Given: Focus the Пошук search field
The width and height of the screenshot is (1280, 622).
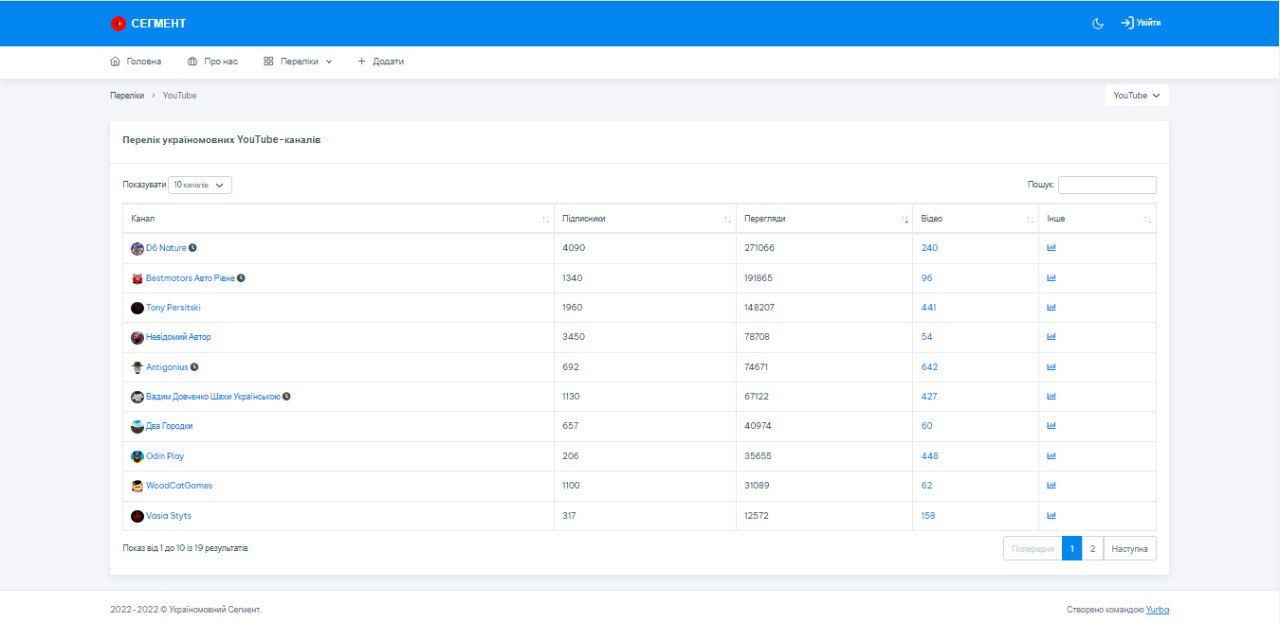Looking at the screenshot, I should coord(1107,185).
